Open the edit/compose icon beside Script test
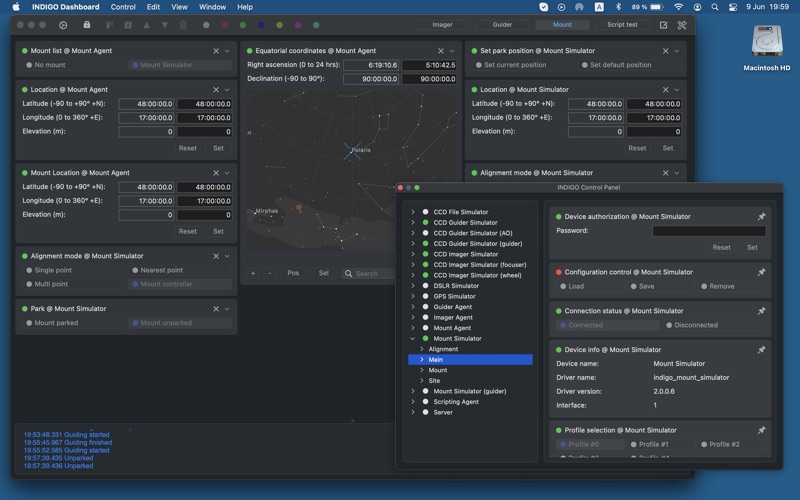The height and width of the screenshot is (500, 800). (663, 25)
